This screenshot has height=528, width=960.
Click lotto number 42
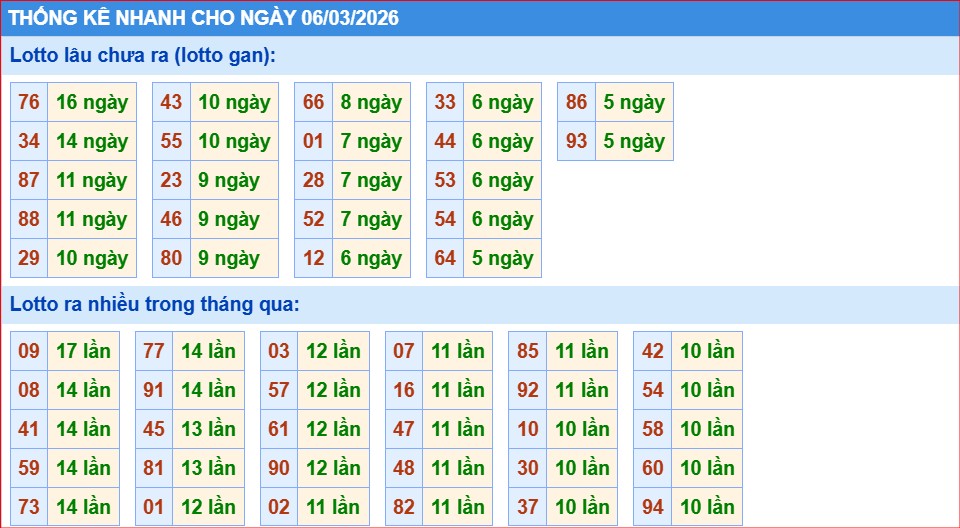[x=653, y=351]
